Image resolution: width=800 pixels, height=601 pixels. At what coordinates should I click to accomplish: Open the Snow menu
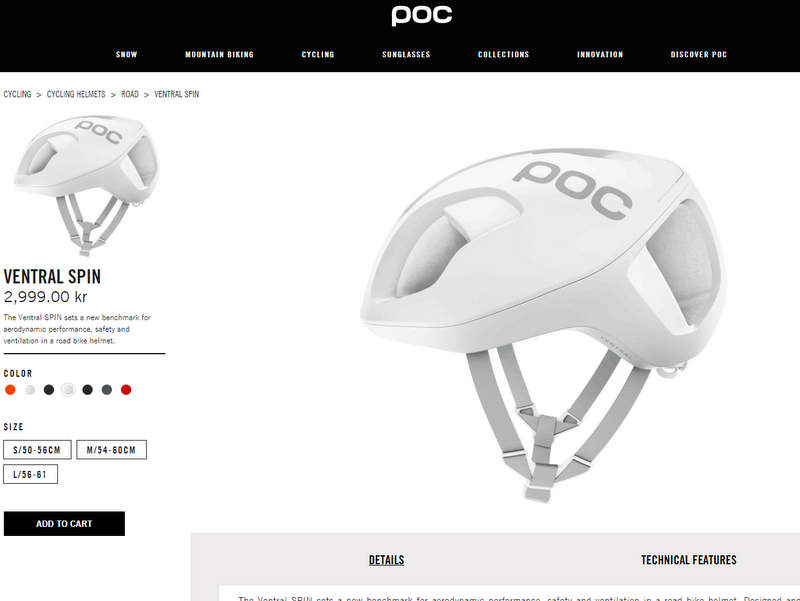[127, 55]
